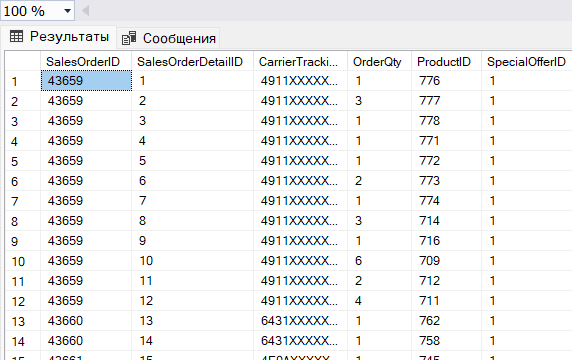This screenshot has height=360, width=572.
Task: Select row header number 2
Action: (23, 101)
